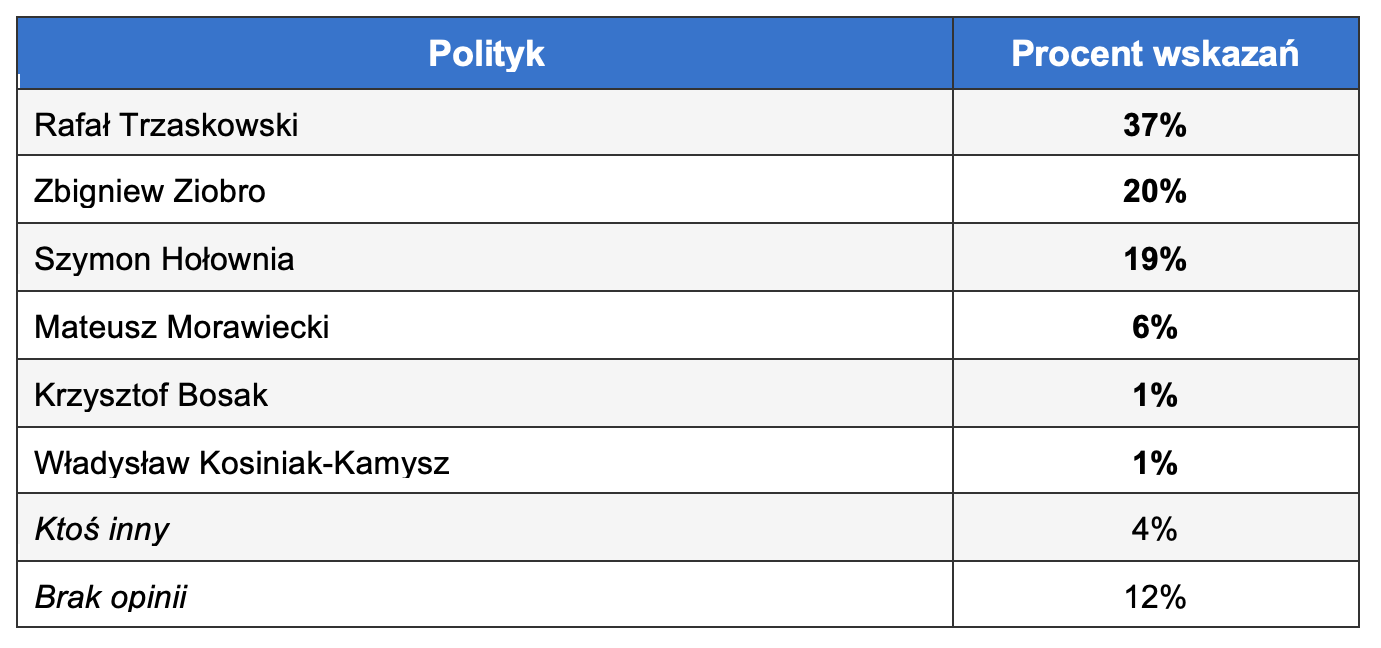Click the 6% value cell

(x=1155, y=327)
